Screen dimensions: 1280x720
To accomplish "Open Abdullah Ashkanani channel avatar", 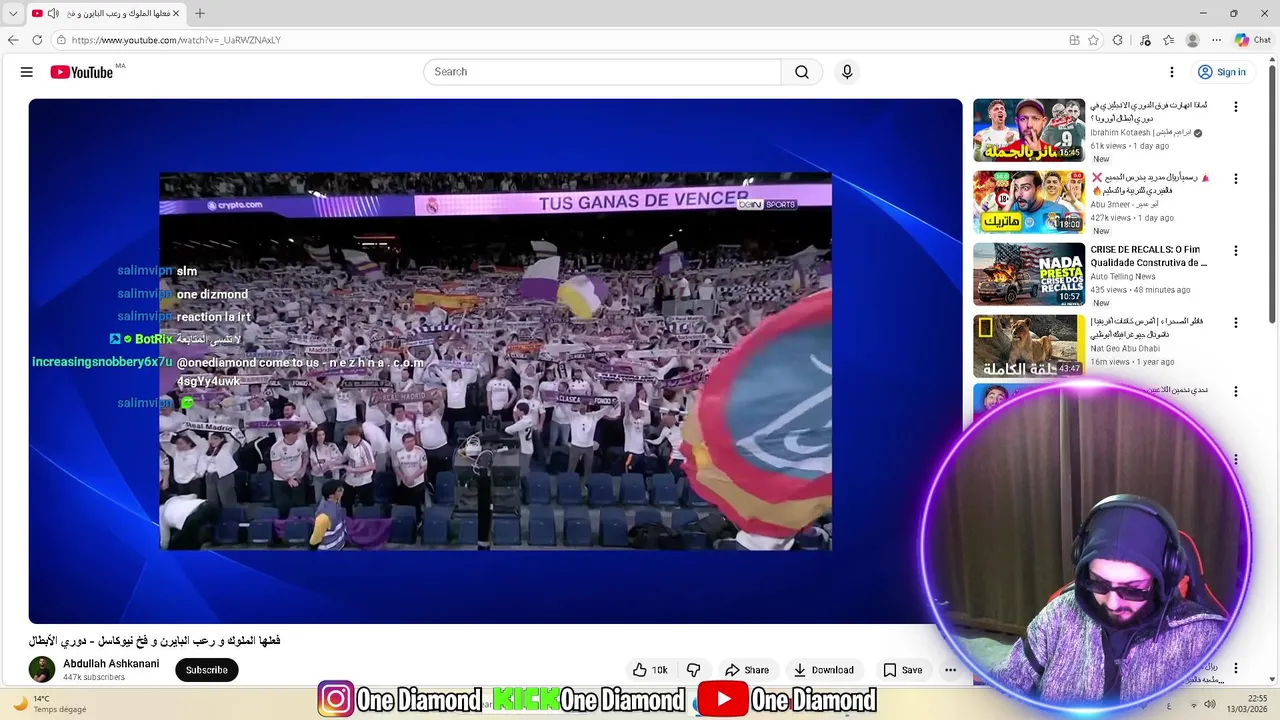I will 42,670.
